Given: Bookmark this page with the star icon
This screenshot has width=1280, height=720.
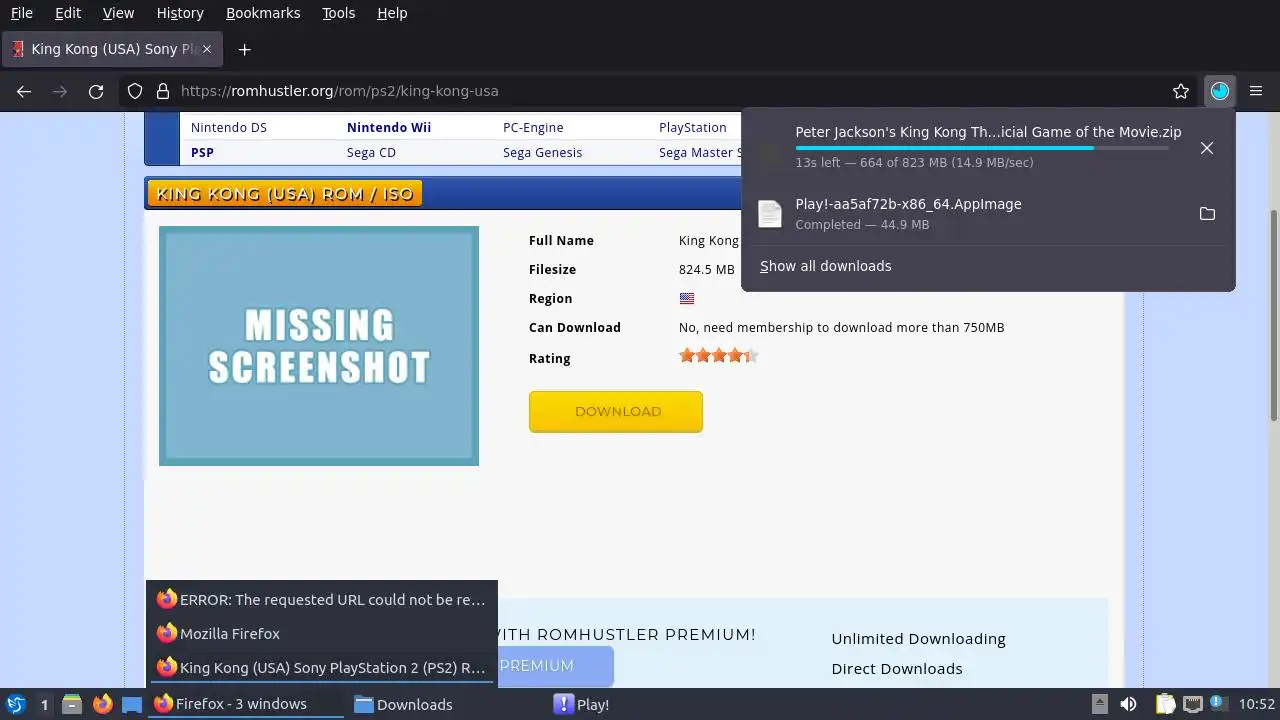Looking at the screenshot, I should click(1181, 91).
